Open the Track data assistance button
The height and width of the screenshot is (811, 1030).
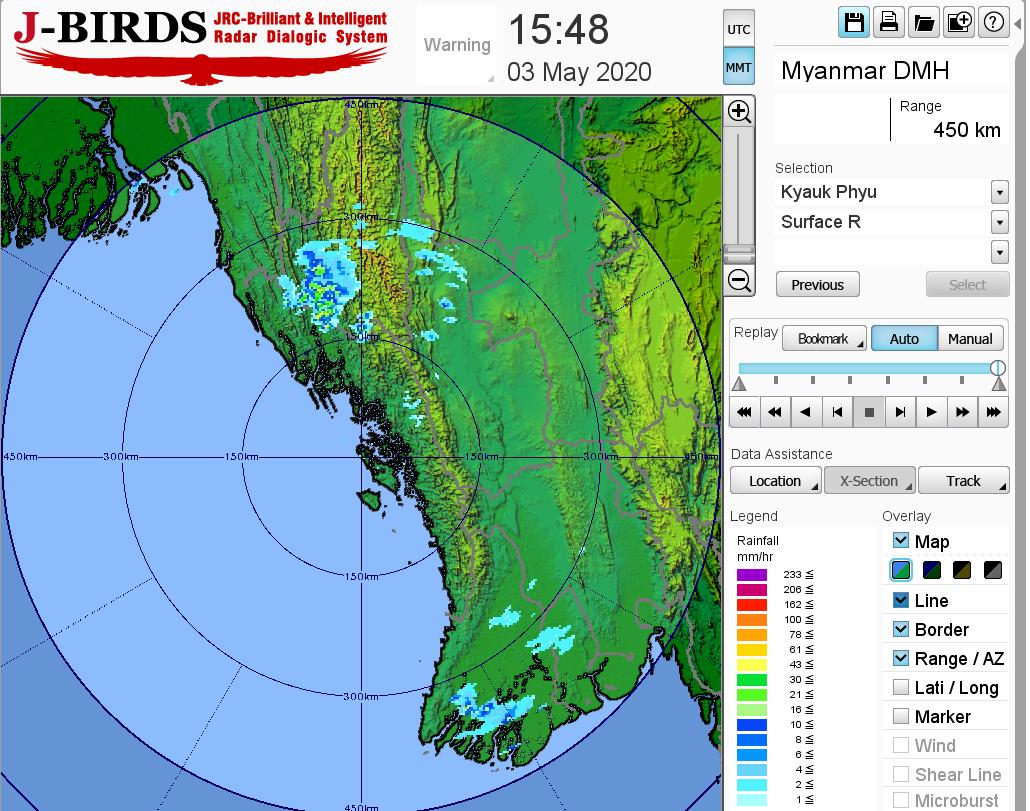point(963,481)
